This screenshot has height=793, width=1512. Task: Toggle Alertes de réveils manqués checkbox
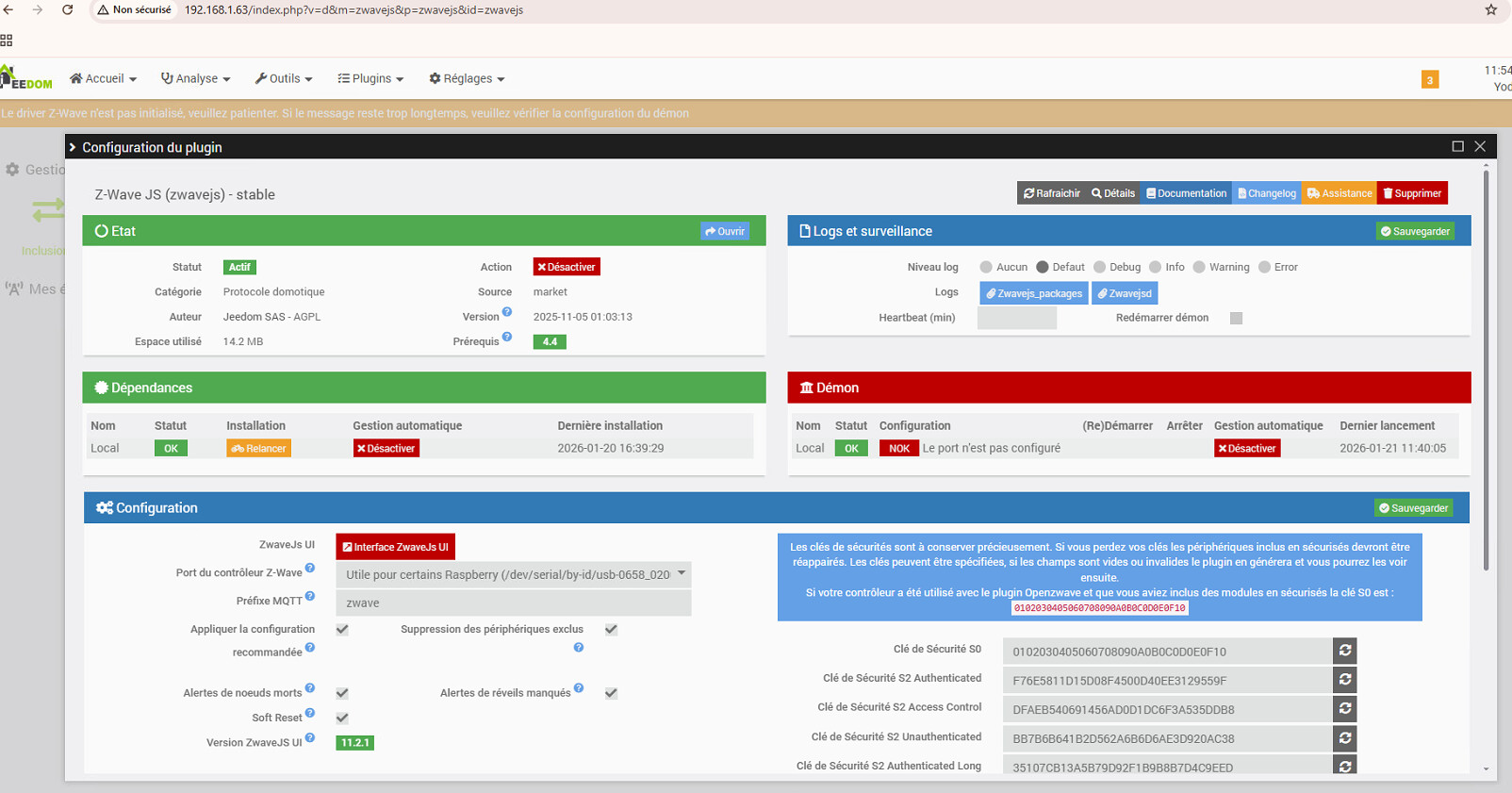pyautogui.click(x=611, y=693)
